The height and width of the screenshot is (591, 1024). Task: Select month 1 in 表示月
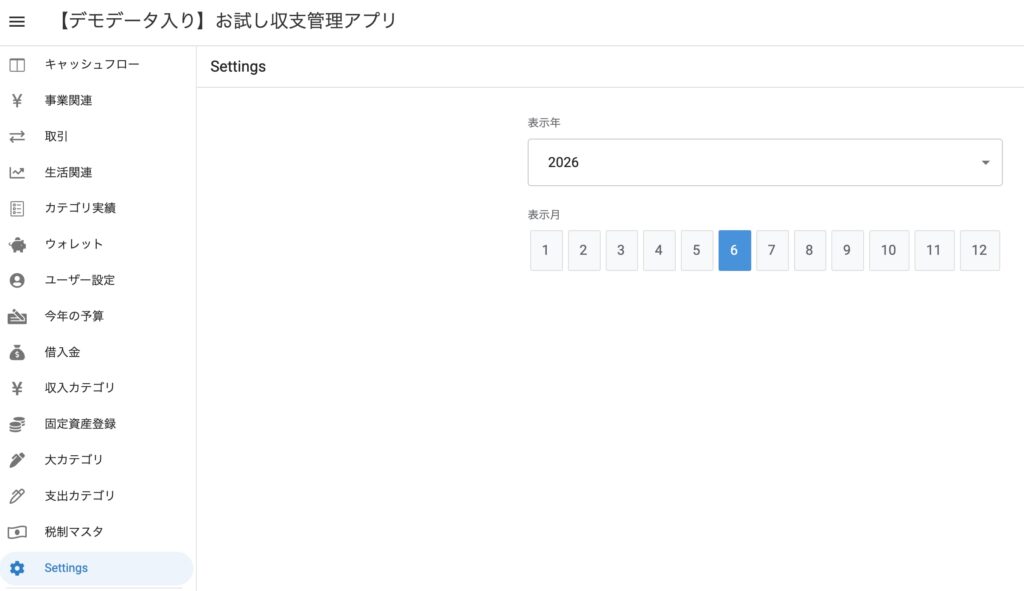tap(546, 250)
